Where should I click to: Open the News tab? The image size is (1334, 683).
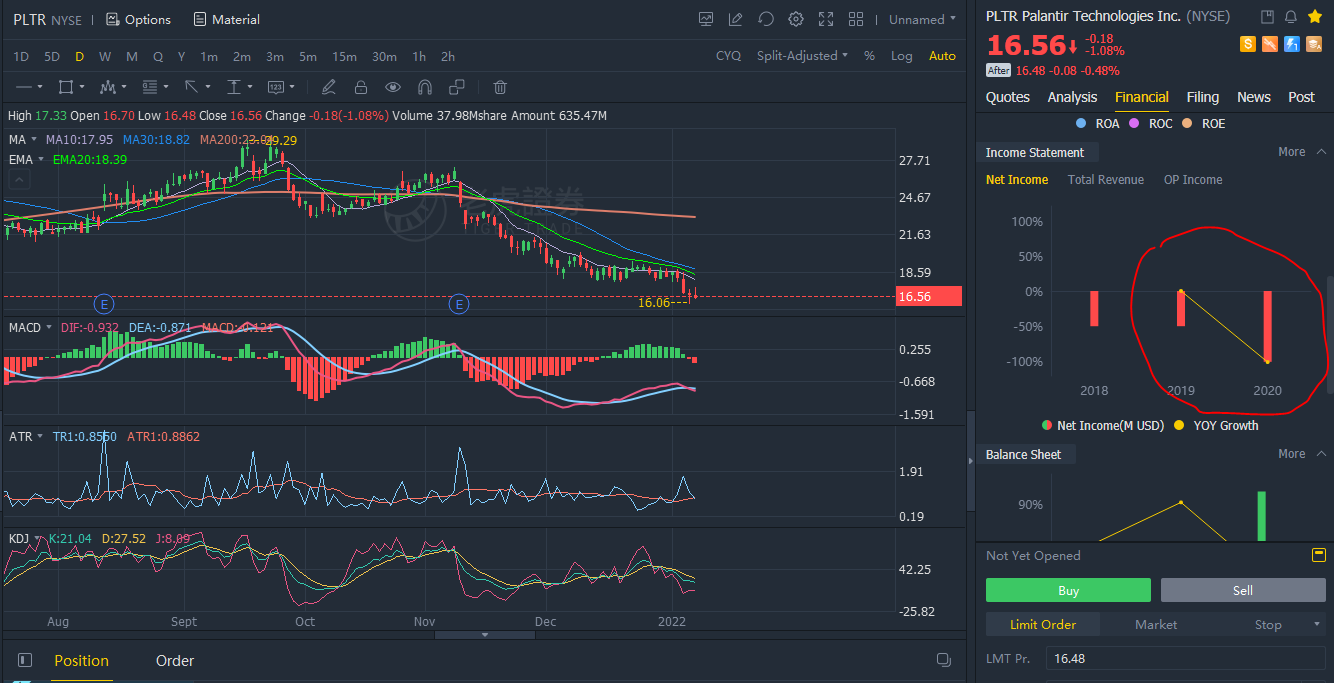1254,97
